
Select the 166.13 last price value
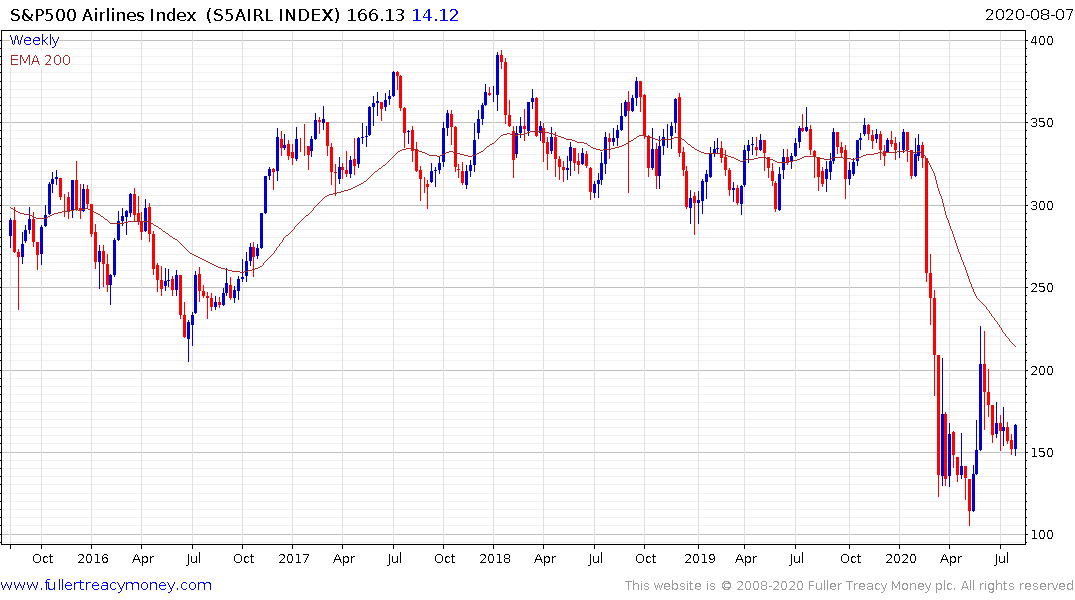pyautogui.click(x=376, y=15)
